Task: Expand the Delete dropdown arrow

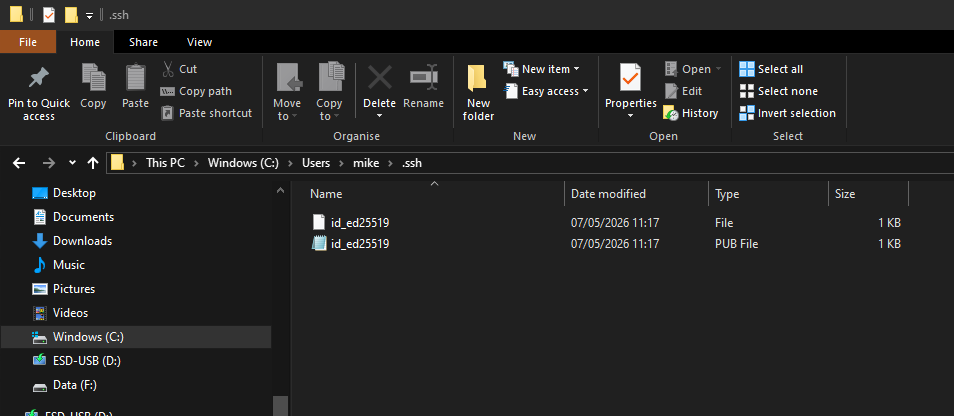Action: coord(380,116)
